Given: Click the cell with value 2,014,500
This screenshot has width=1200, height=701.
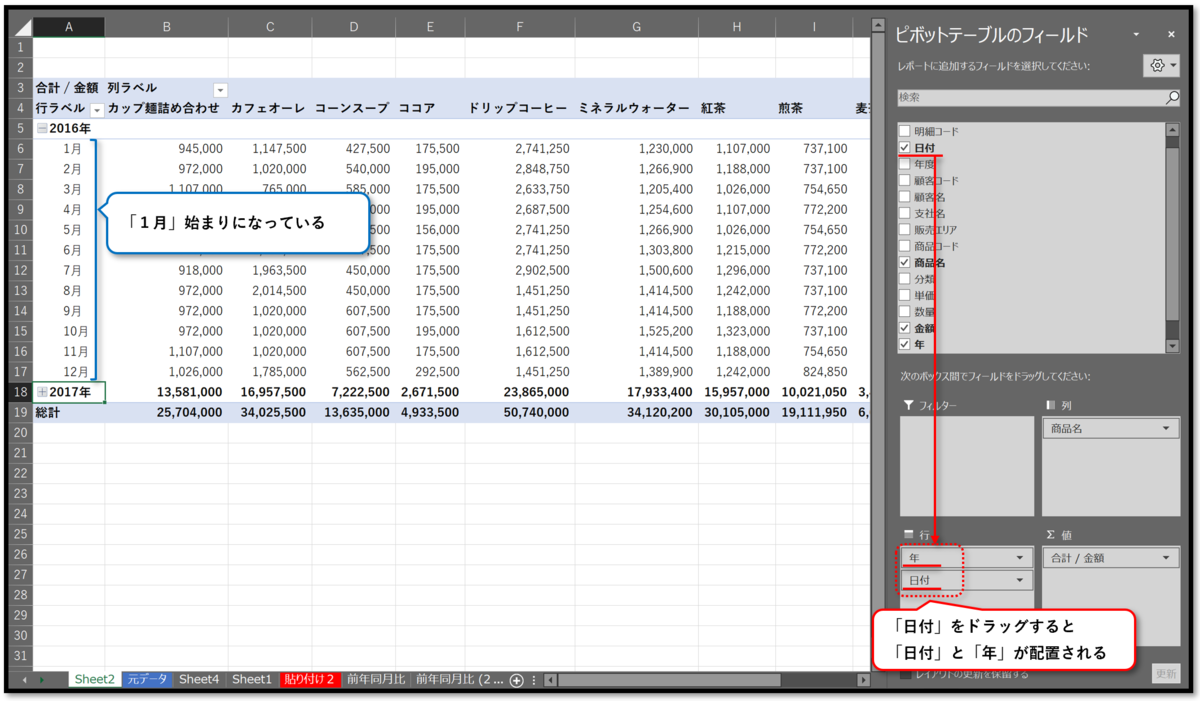Looking at the screenshot, I should 269,290.
